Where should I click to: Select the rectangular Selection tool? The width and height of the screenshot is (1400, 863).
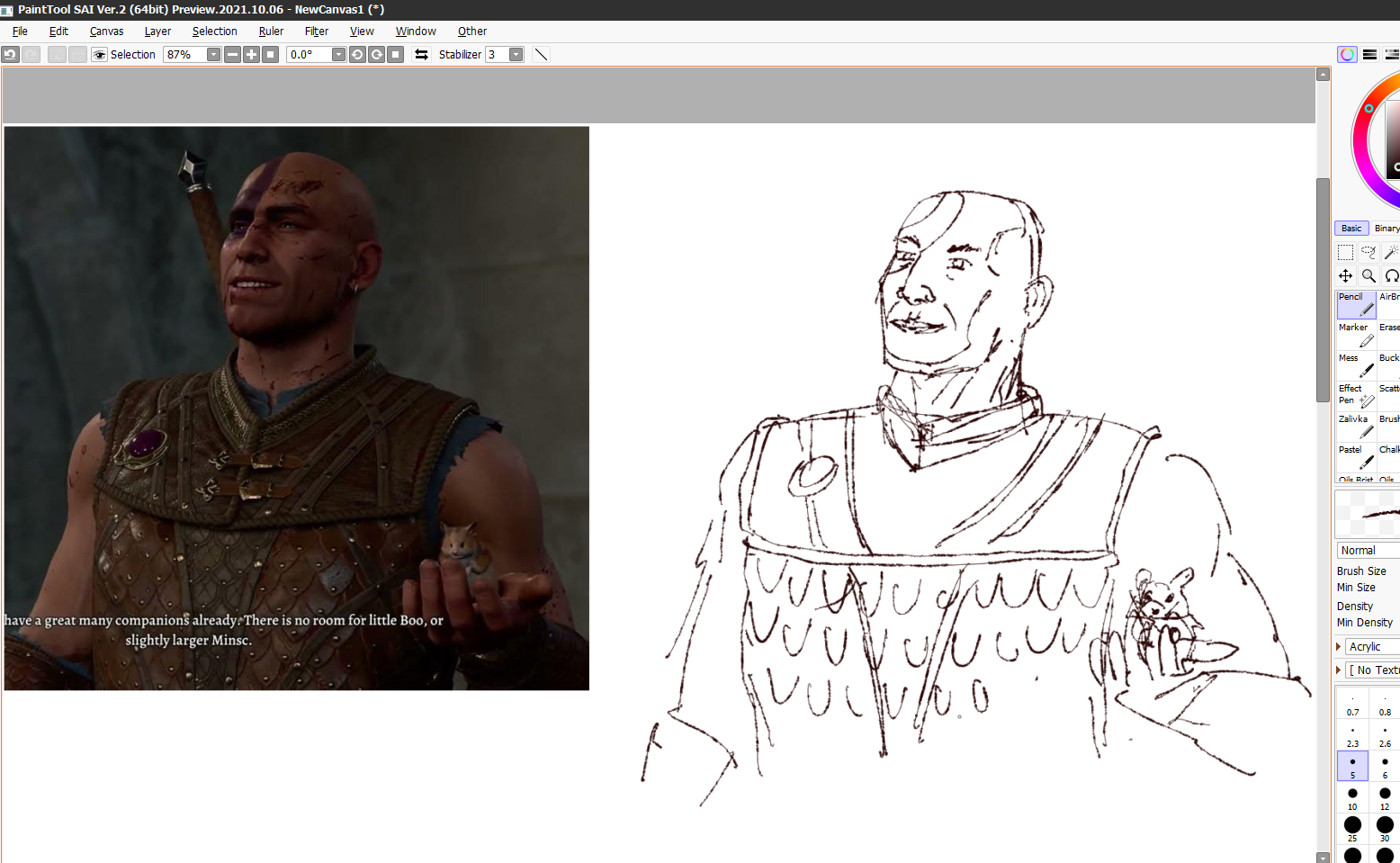(1345, 253)
